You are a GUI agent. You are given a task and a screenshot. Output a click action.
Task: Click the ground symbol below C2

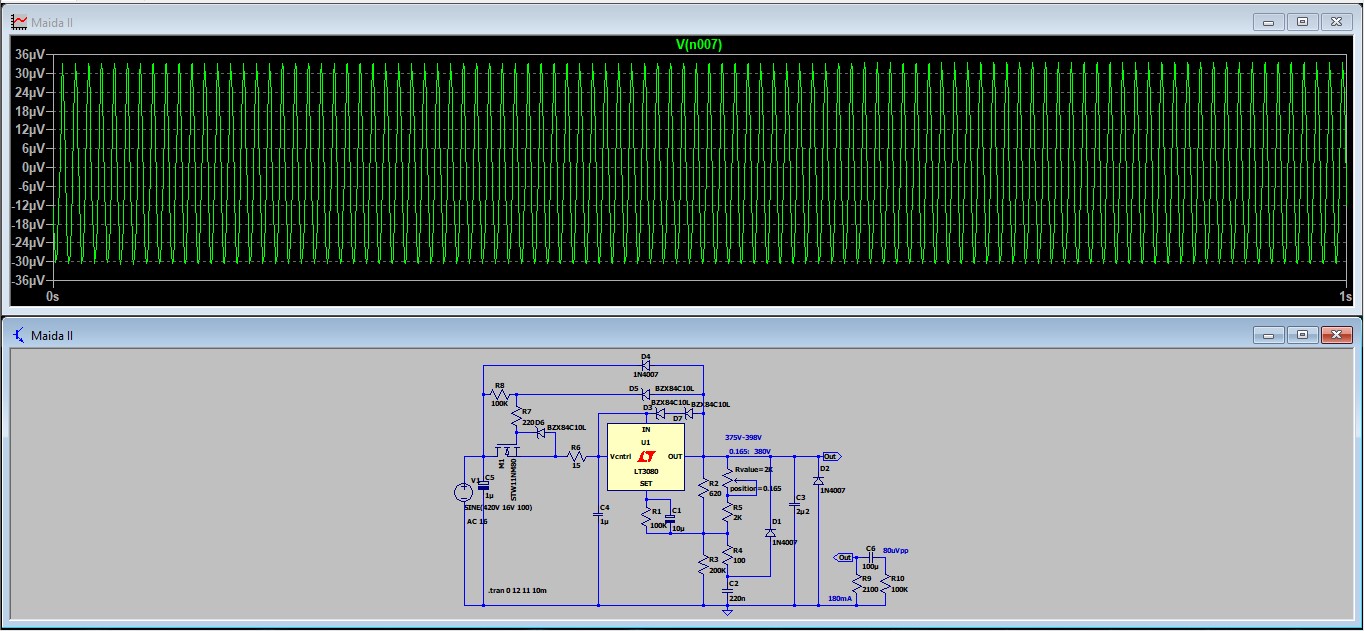[x=727, y=611]
